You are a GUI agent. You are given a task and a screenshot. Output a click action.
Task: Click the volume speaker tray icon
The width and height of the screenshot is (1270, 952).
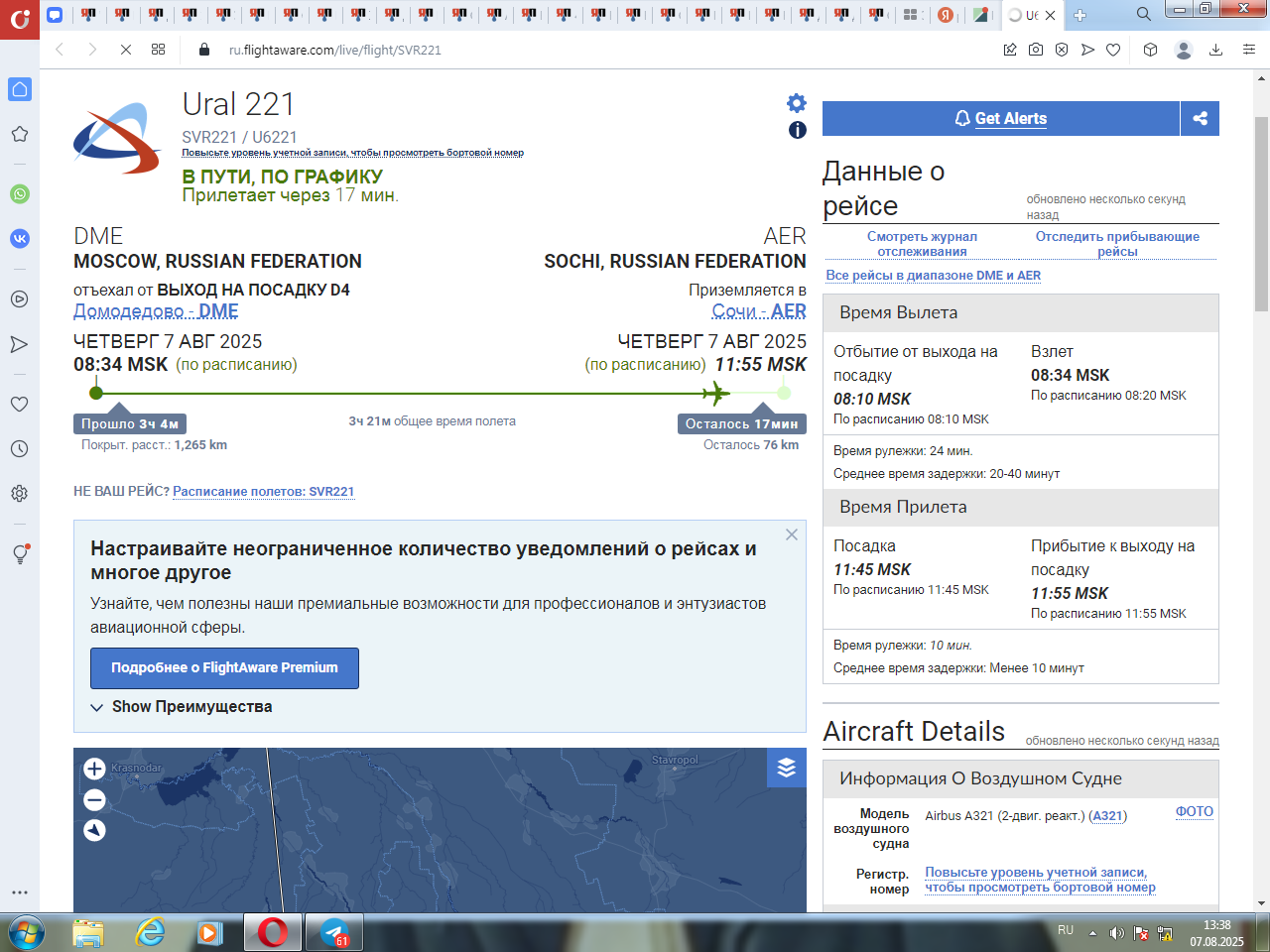pyautogui.click(x=1117, y=933)
